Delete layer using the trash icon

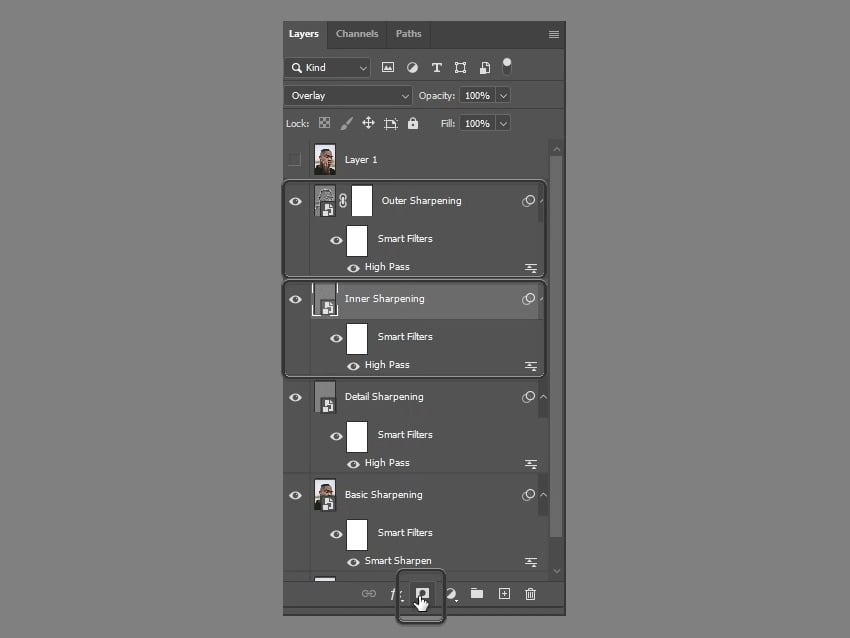[531, 594]
